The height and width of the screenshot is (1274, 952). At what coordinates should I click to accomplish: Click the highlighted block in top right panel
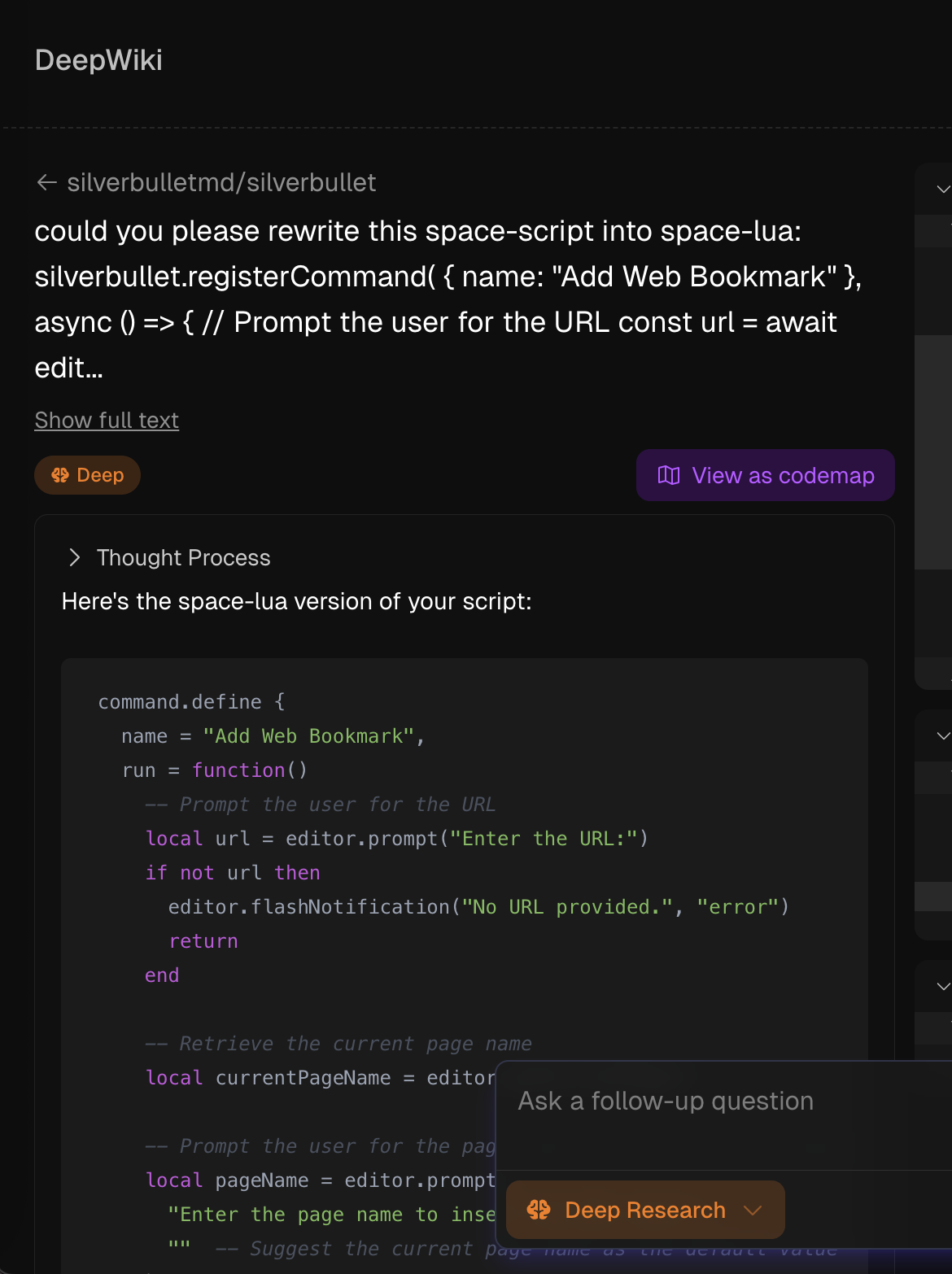[933, 452]
